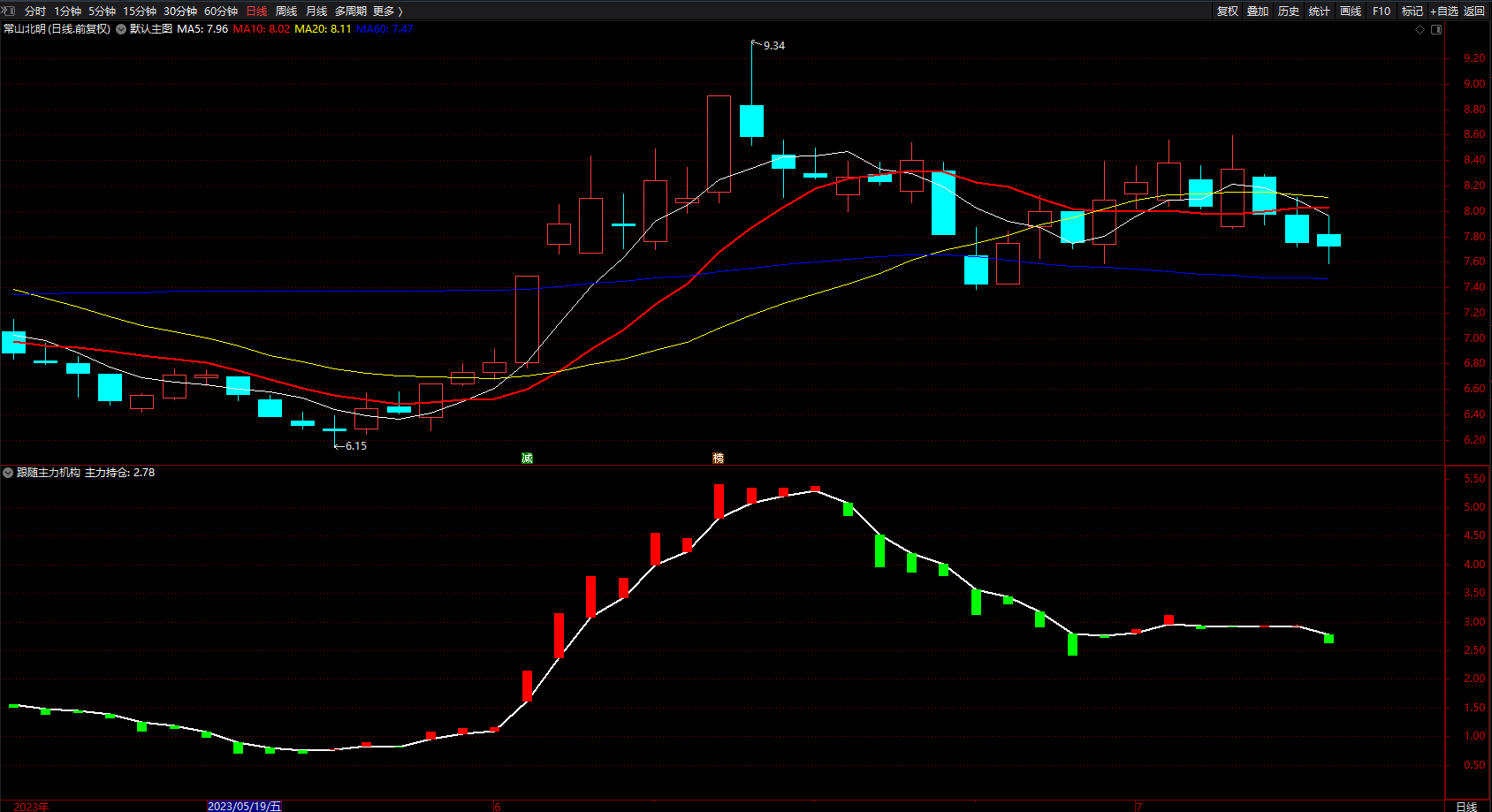Click the 9.34 high price label
1492x812 pixels.
click(x=774, y=46)
